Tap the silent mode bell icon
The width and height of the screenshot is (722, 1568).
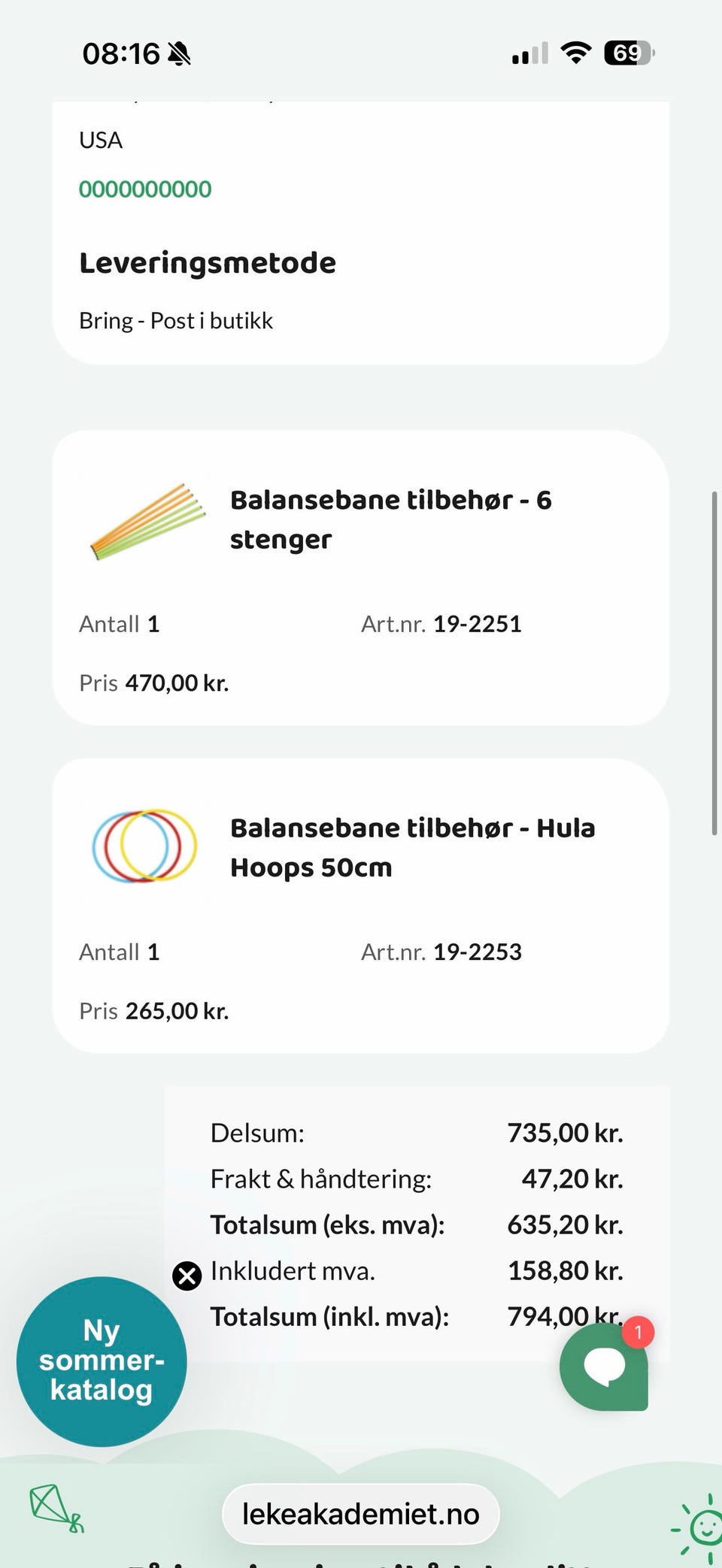(x=179, y=54)
